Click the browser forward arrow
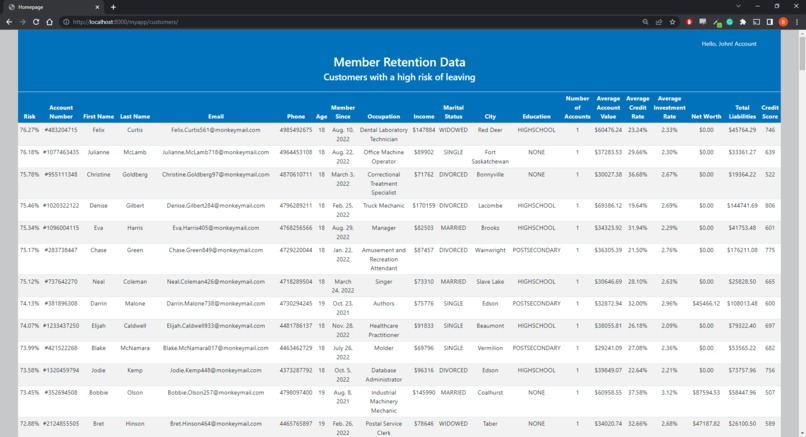Viewport: 806px width, 437px height. 22,22
